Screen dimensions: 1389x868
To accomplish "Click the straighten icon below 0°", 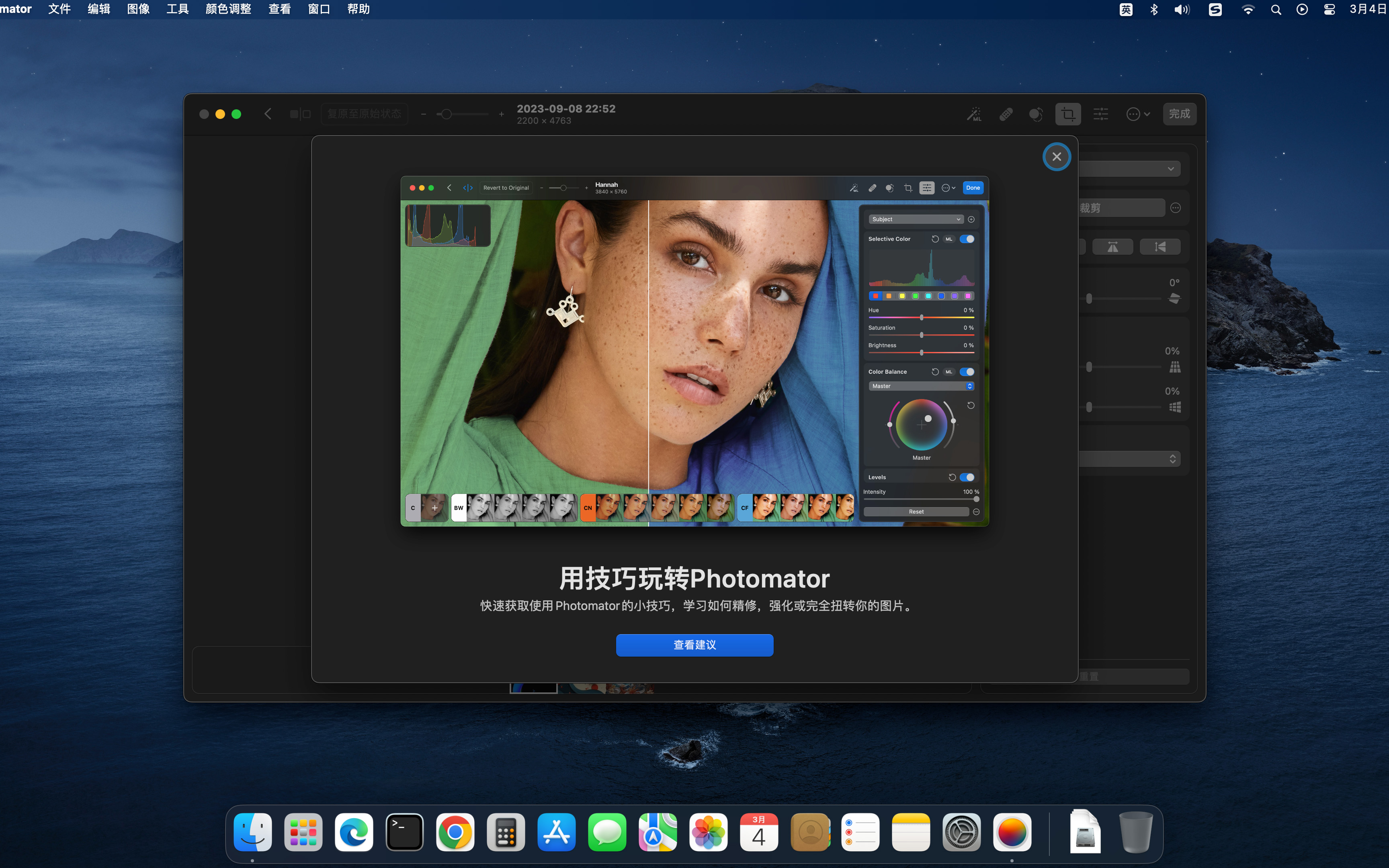I will coord(1174,299).
